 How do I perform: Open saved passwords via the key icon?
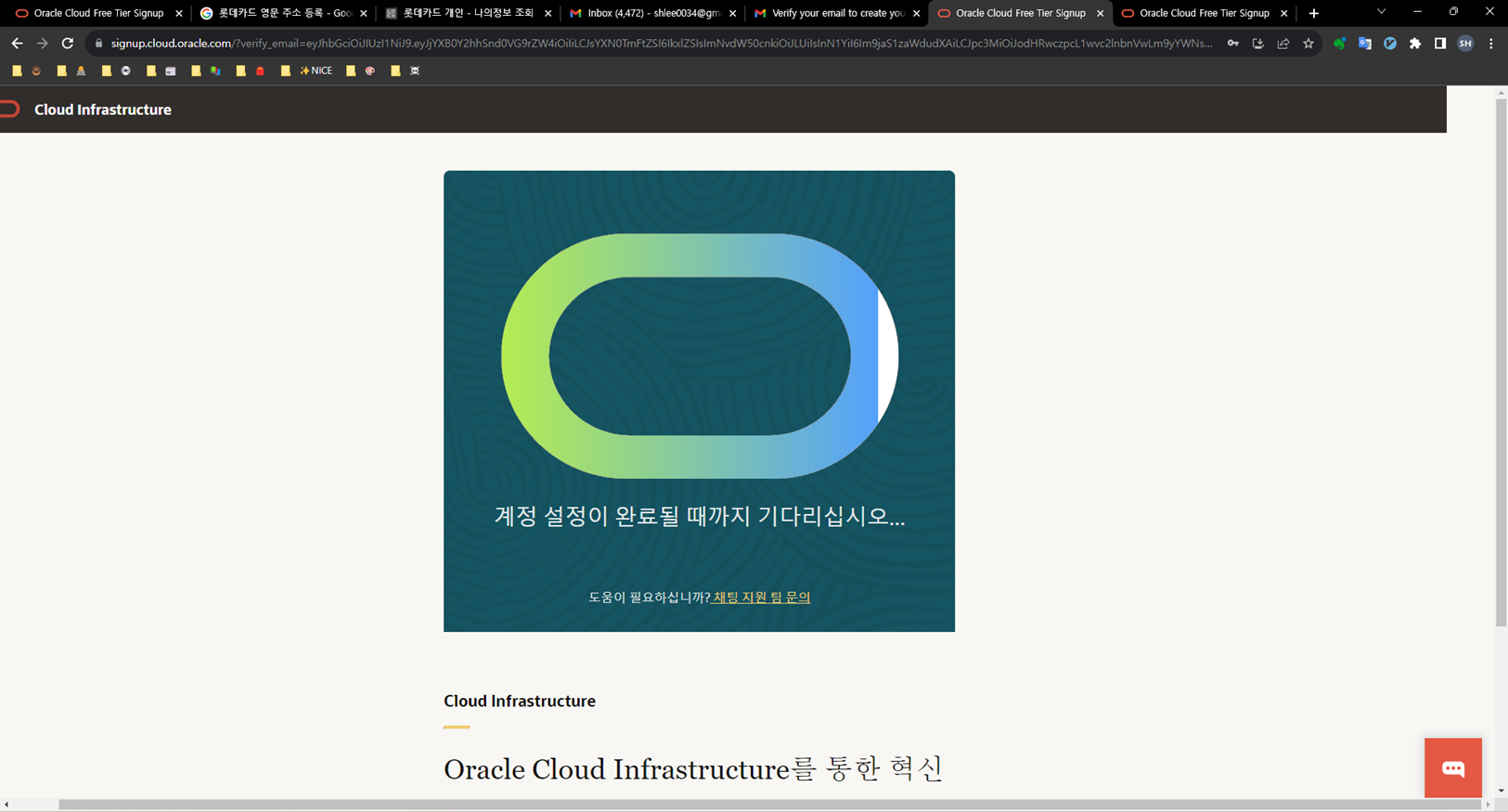(x=1233, y=44)
